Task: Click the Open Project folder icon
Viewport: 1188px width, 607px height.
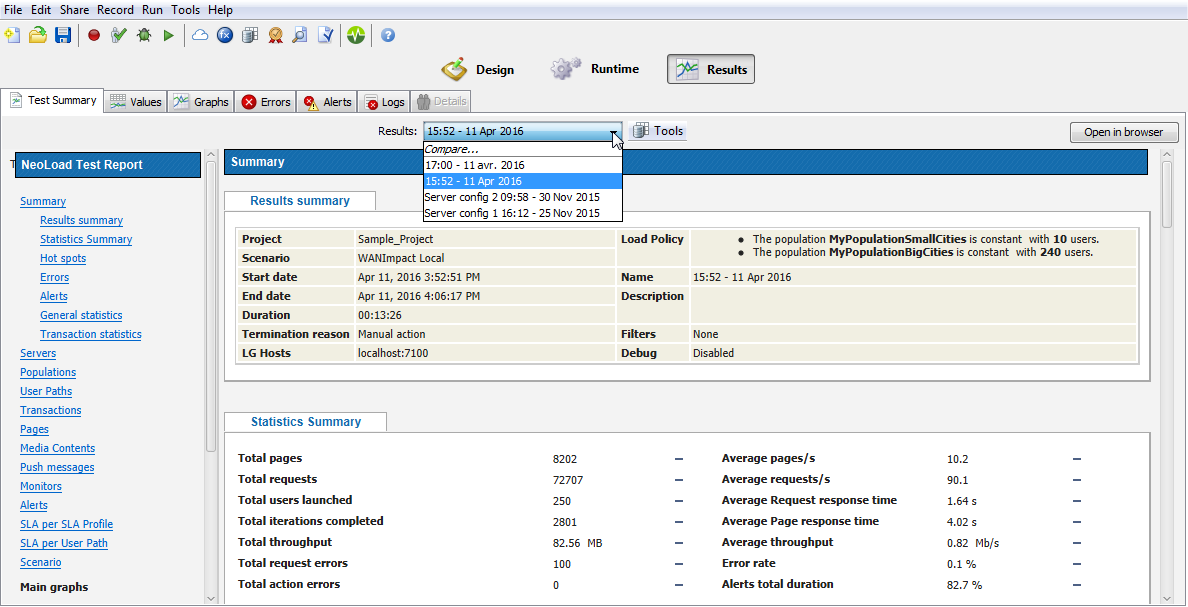Action: pos(37,35)
